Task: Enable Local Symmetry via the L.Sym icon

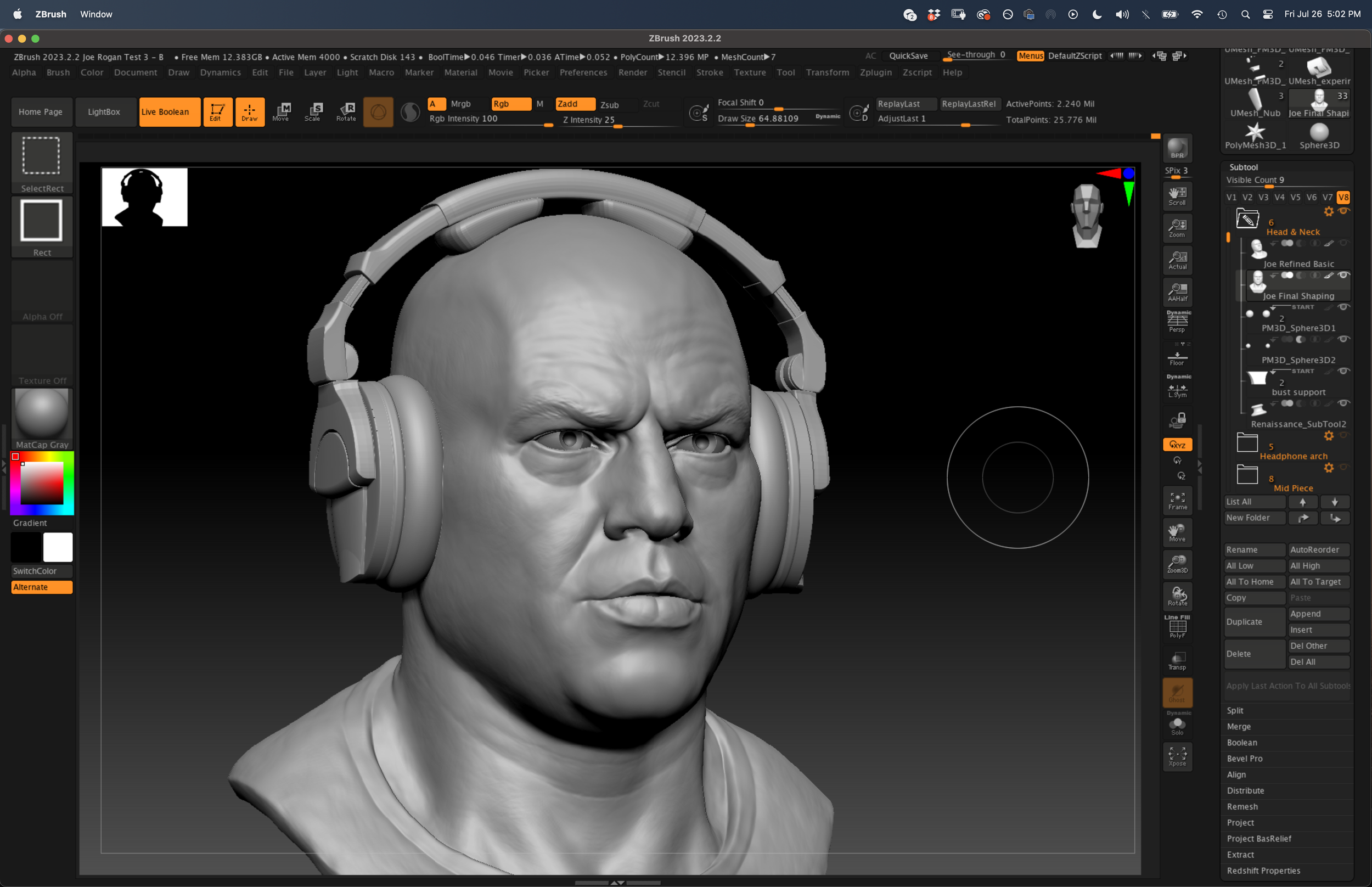Action: pyautogui.click(x=1178, y=387)
